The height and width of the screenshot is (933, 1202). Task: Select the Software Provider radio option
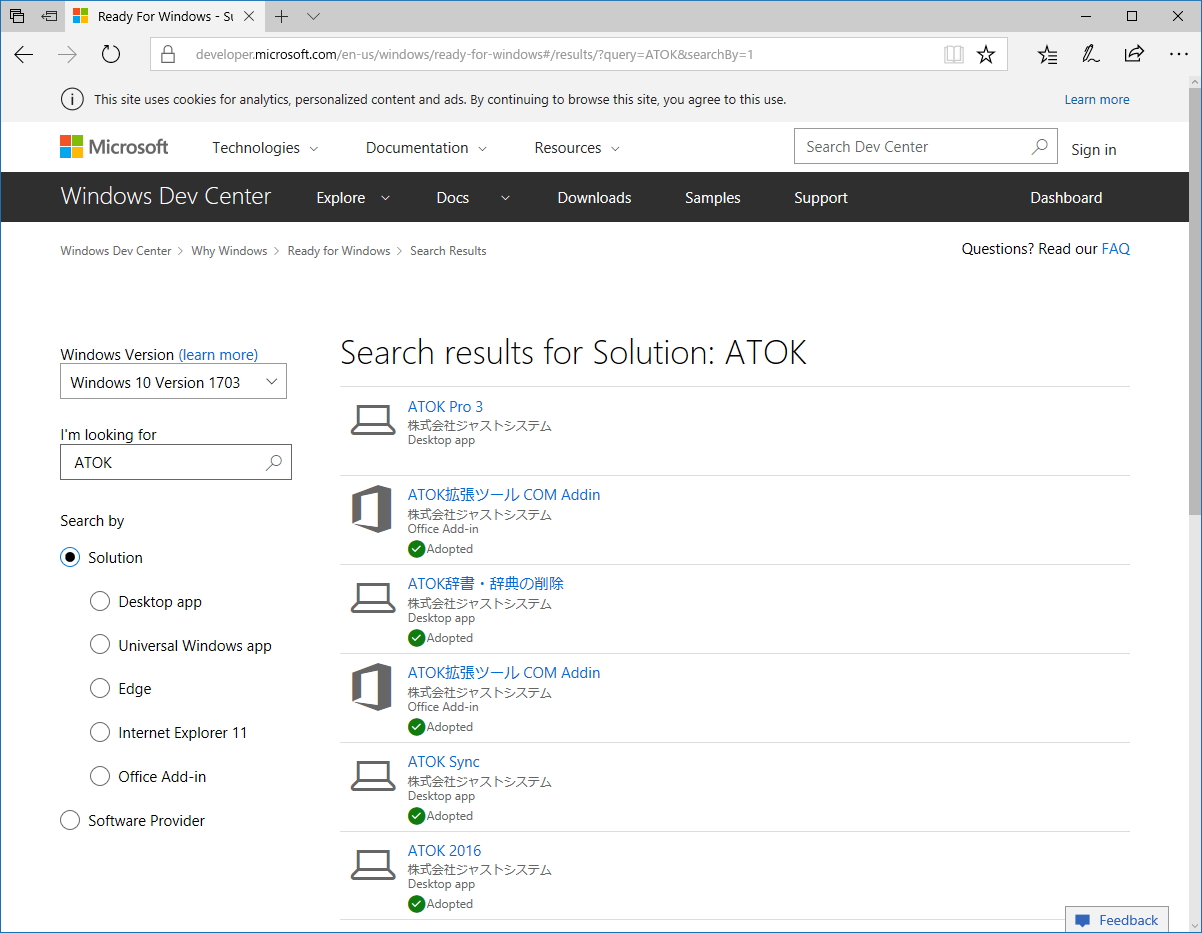click(70, 820)
